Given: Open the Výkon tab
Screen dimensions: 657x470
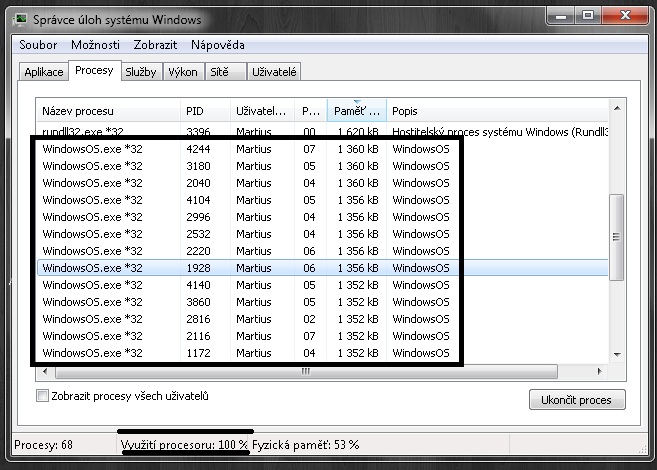Looking at the screenshot, I should click(183, 72).
